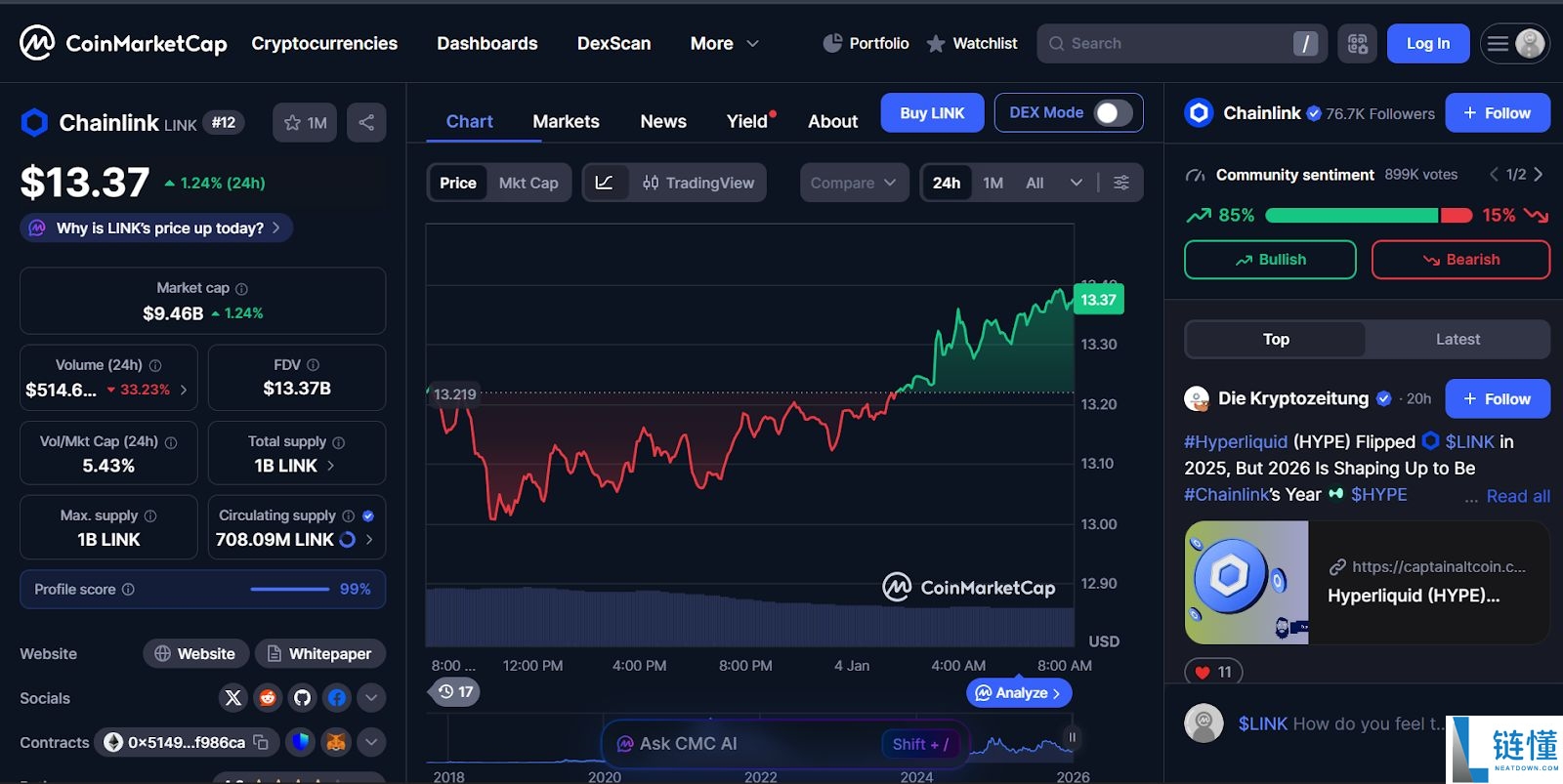Open Cryptocurrencies menu in navbar
Viewport: 1563px width, 784px height.
(x=324, y=43)
